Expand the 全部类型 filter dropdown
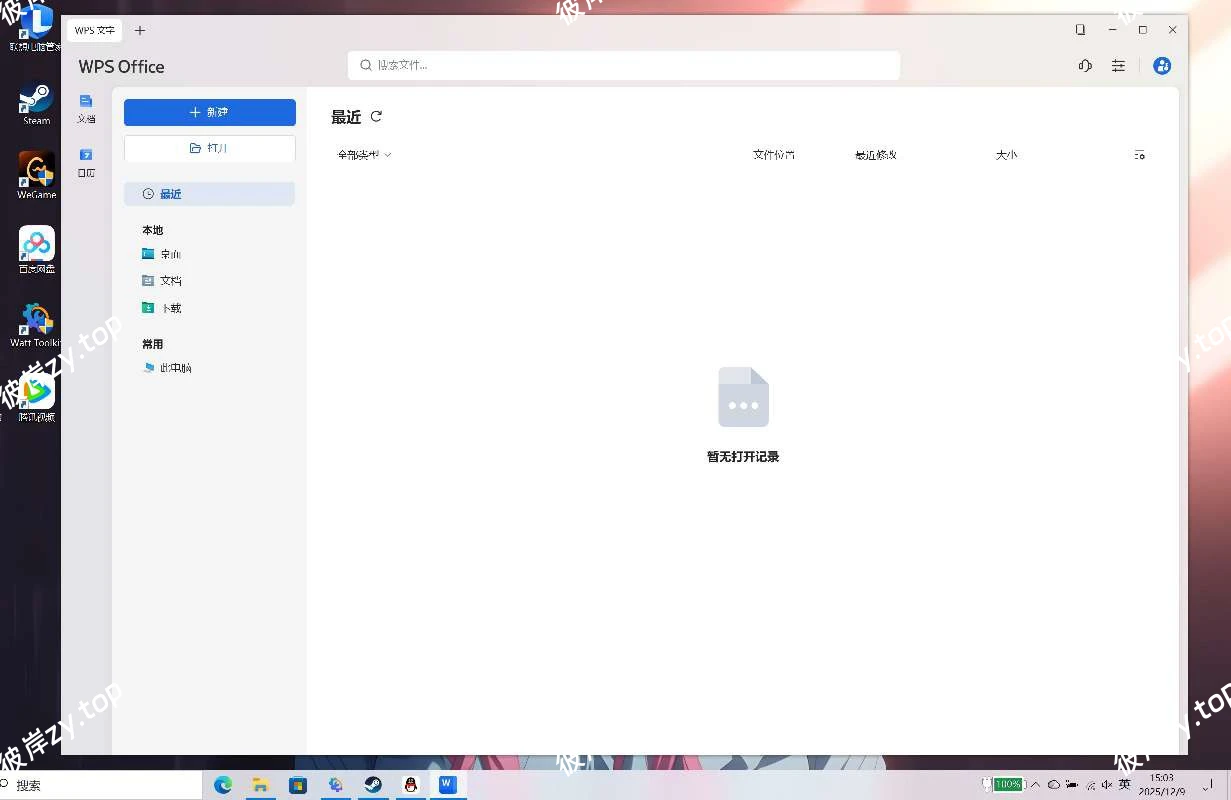The height and width of the screenshot is (800, 1231). (x=364, y=155)
